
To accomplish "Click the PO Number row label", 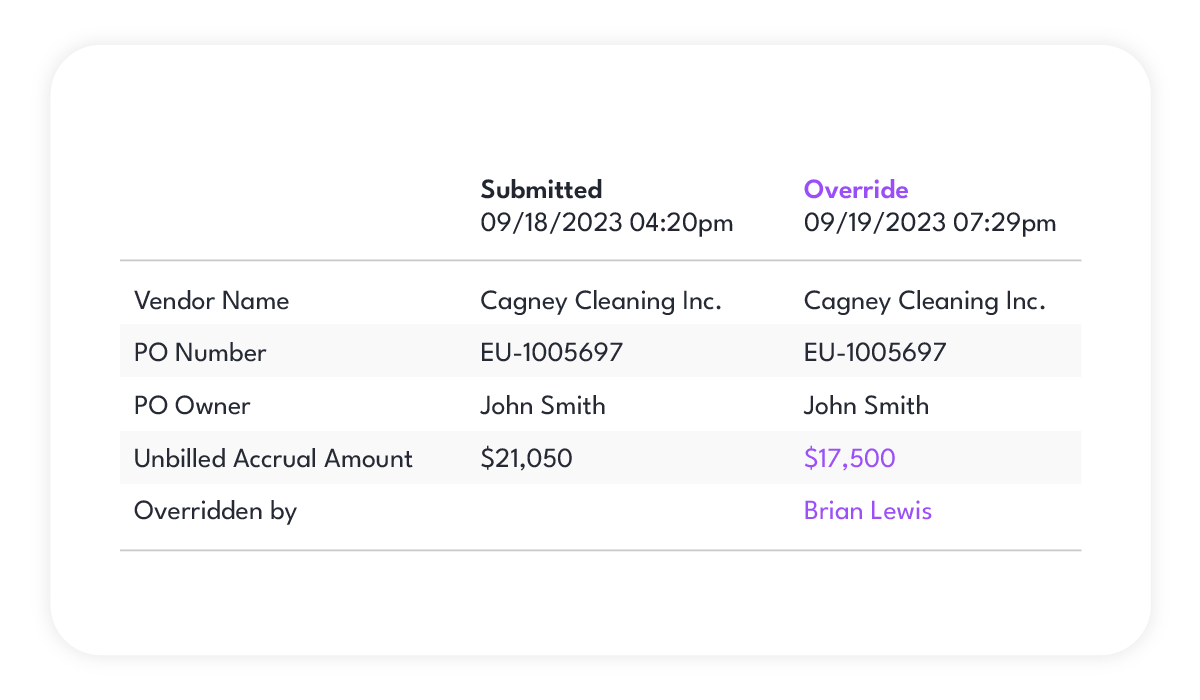I will 200,353.
